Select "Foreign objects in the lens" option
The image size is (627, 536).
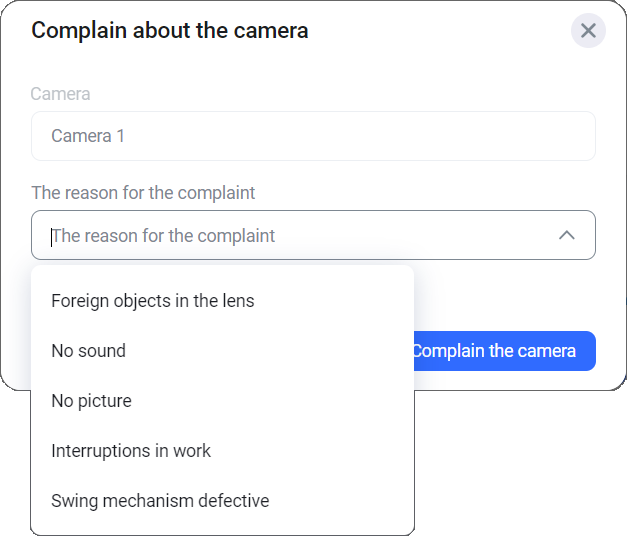pyautogui.click(x=153, y=301)
